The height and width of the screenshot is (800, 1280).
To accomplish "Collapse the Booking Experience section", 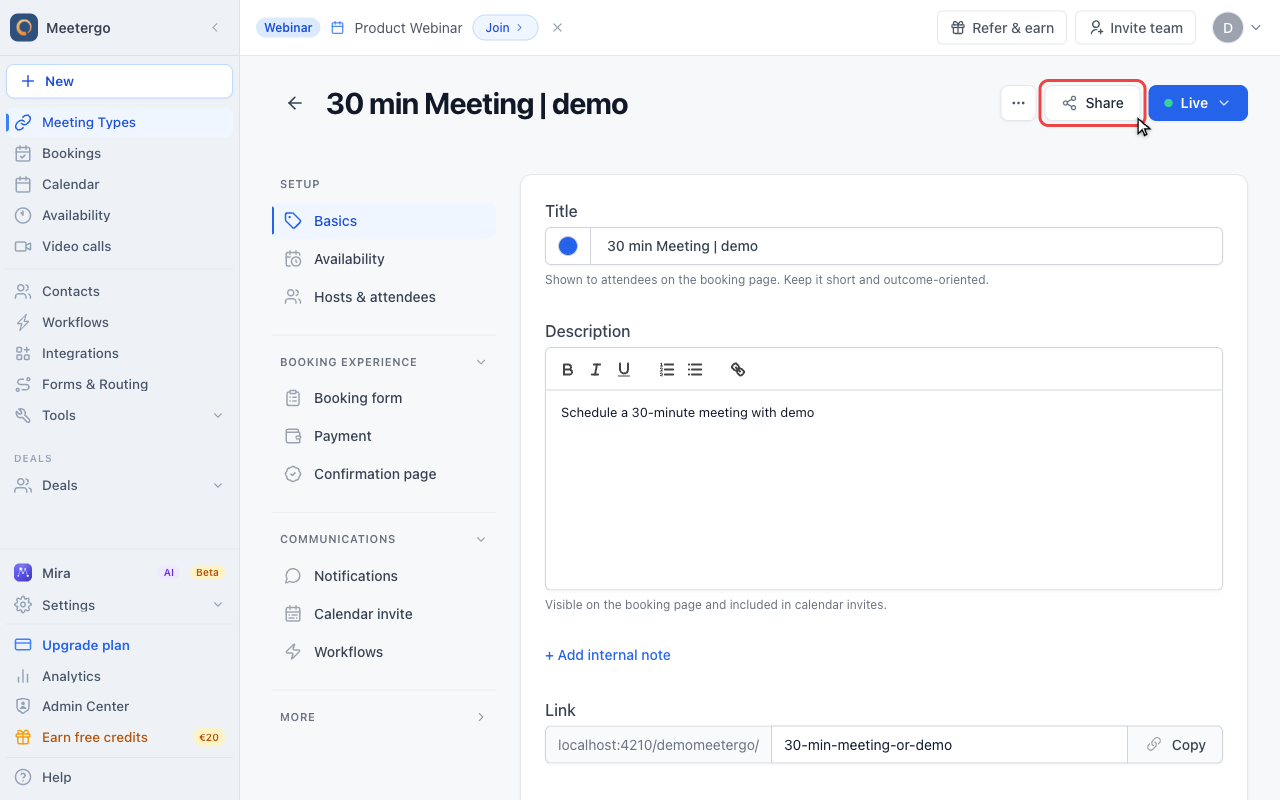I will pos(481,362).
